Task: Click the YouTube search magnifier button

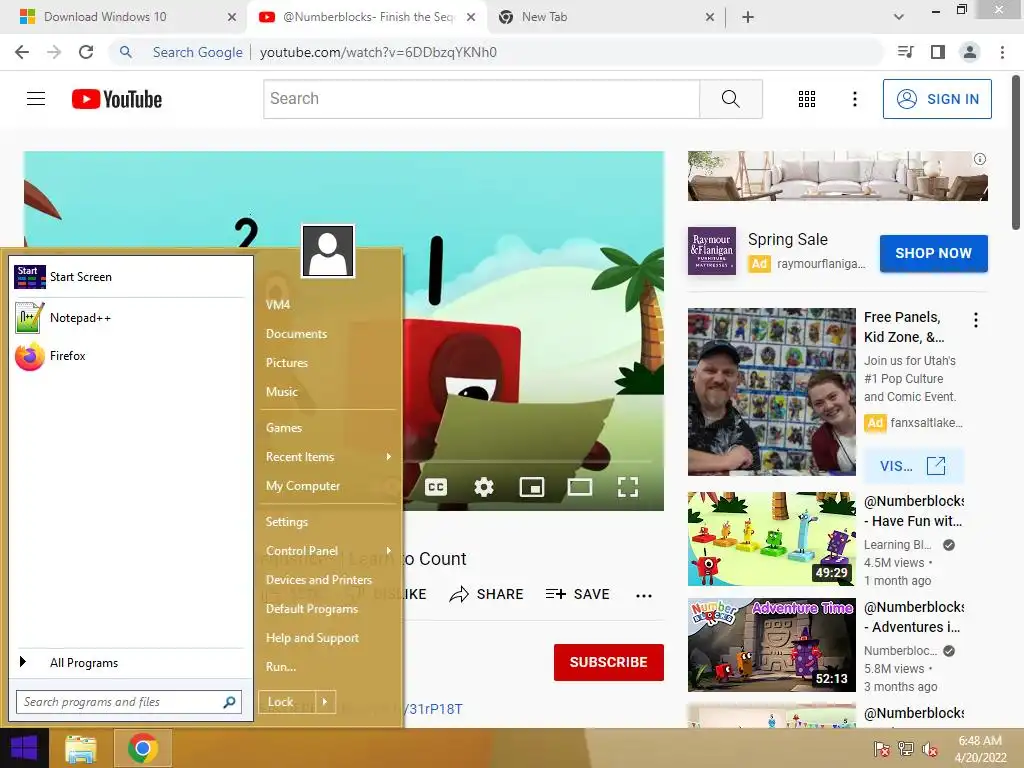Action: (x=731, y=99)
